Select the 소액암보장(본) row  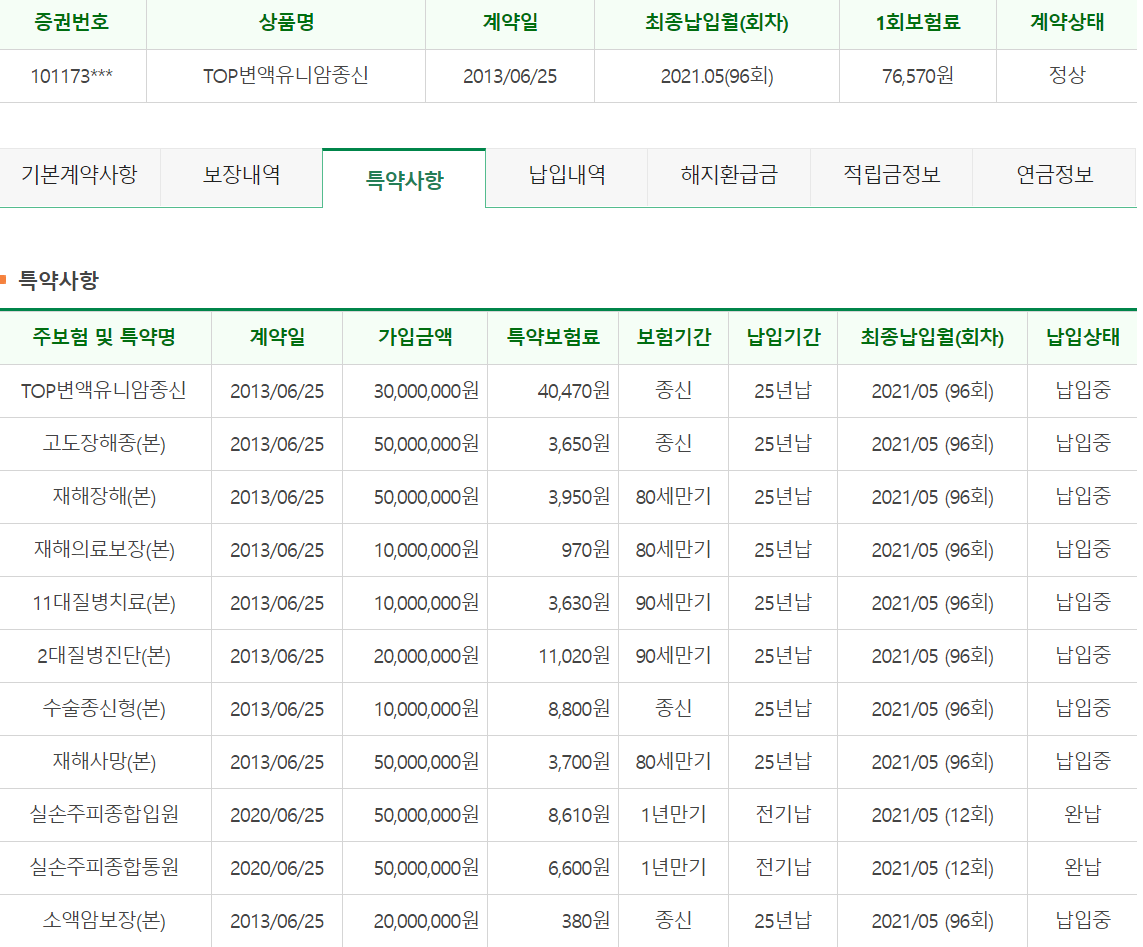coord(569,921)
